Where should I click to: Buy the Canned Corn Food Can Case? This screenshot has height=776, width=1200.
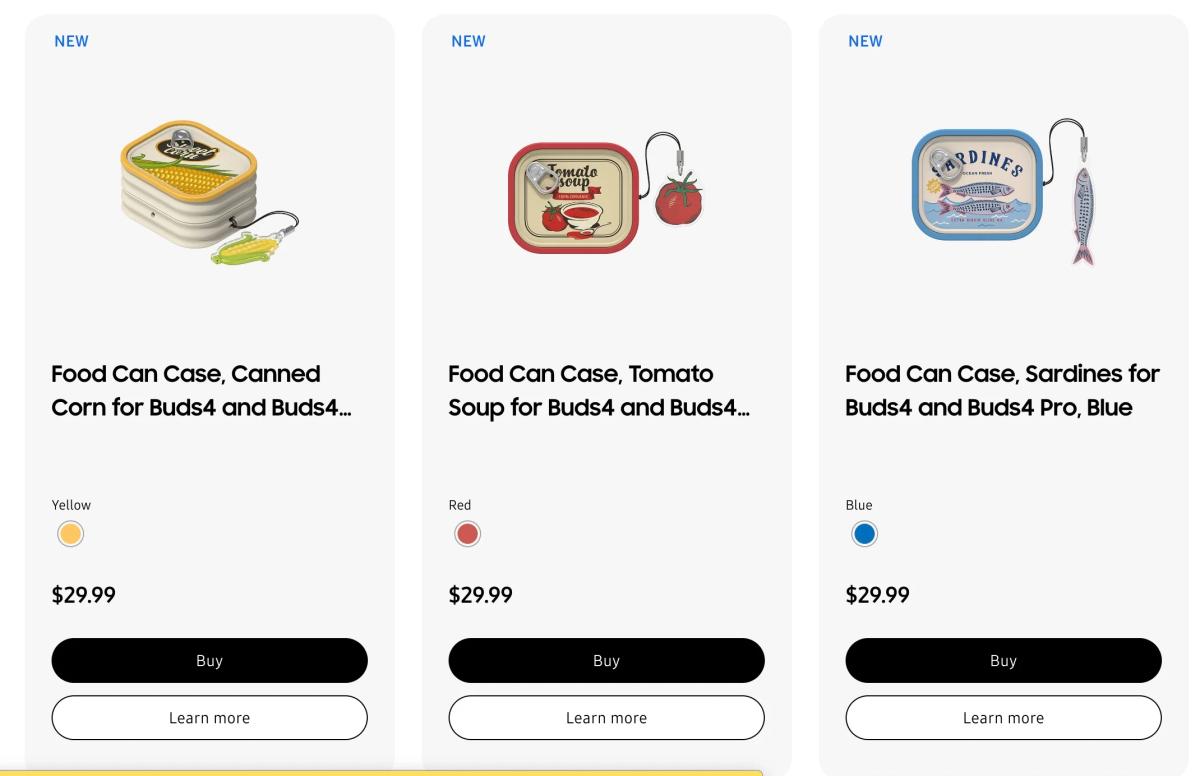point(210,660)
